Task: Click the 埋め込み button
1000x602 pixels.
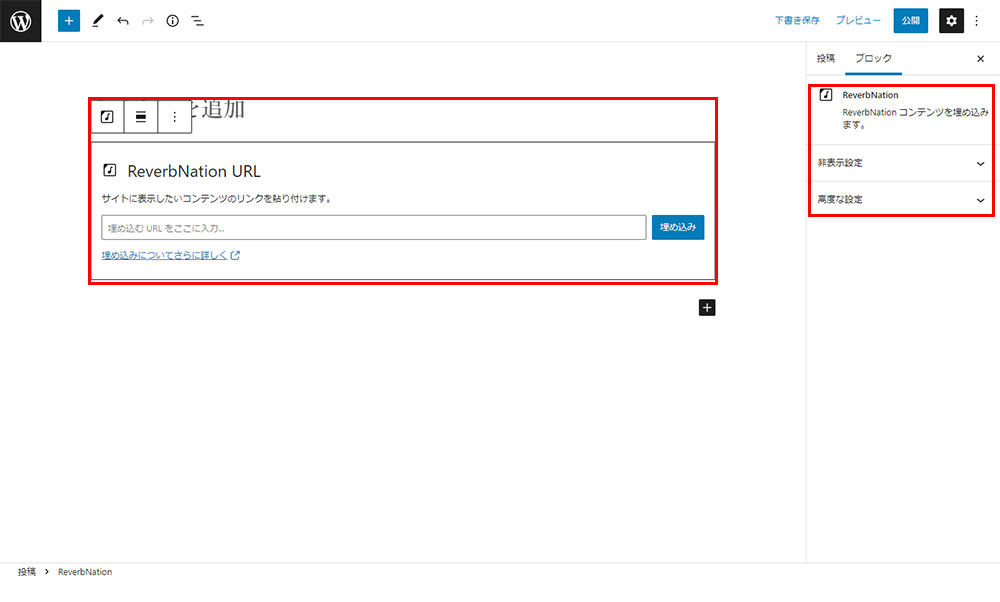Action: coord(678,227)
